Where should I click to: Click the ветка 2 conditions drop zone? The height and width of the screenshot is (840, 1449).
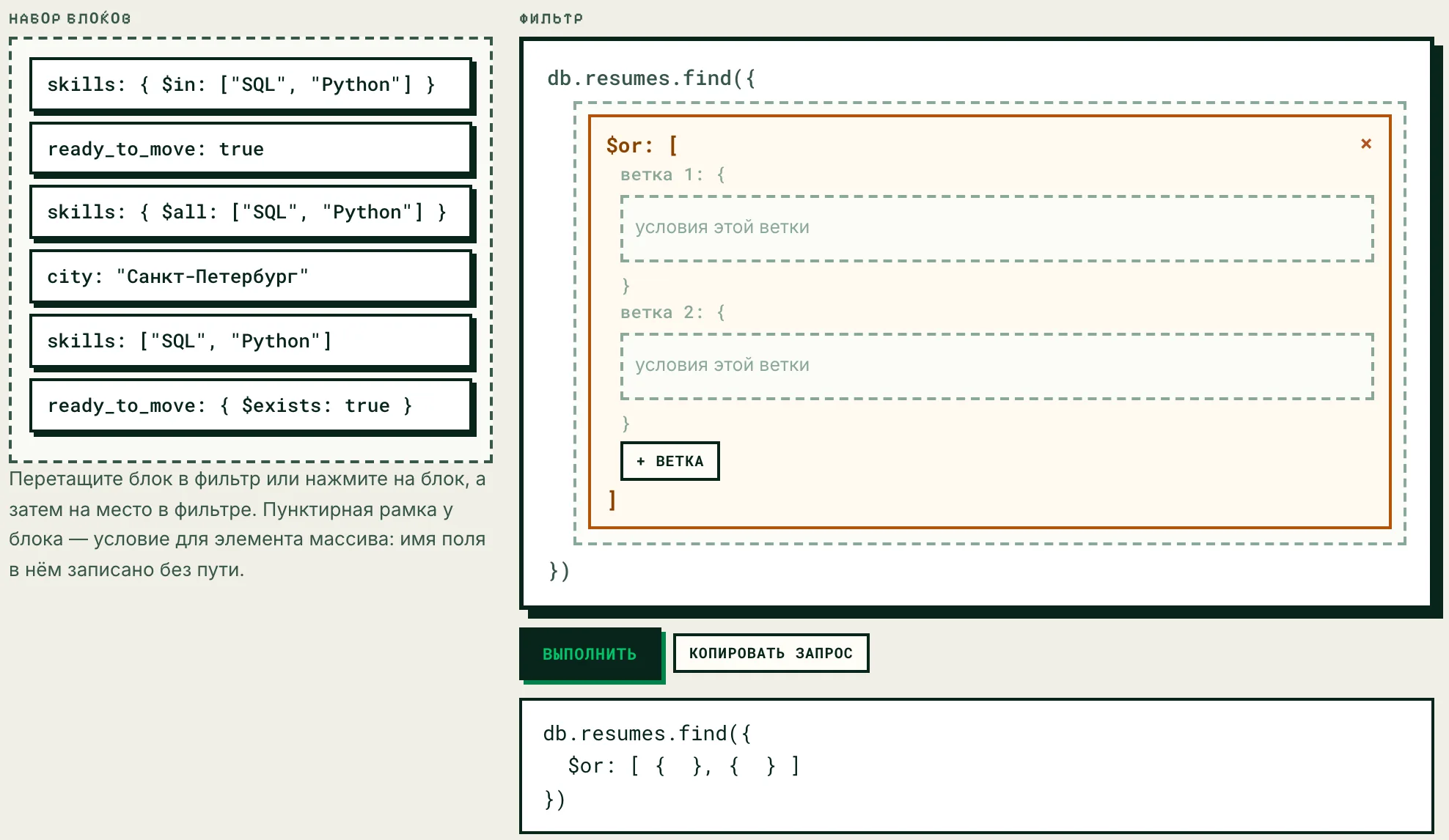tap(997, 366)
